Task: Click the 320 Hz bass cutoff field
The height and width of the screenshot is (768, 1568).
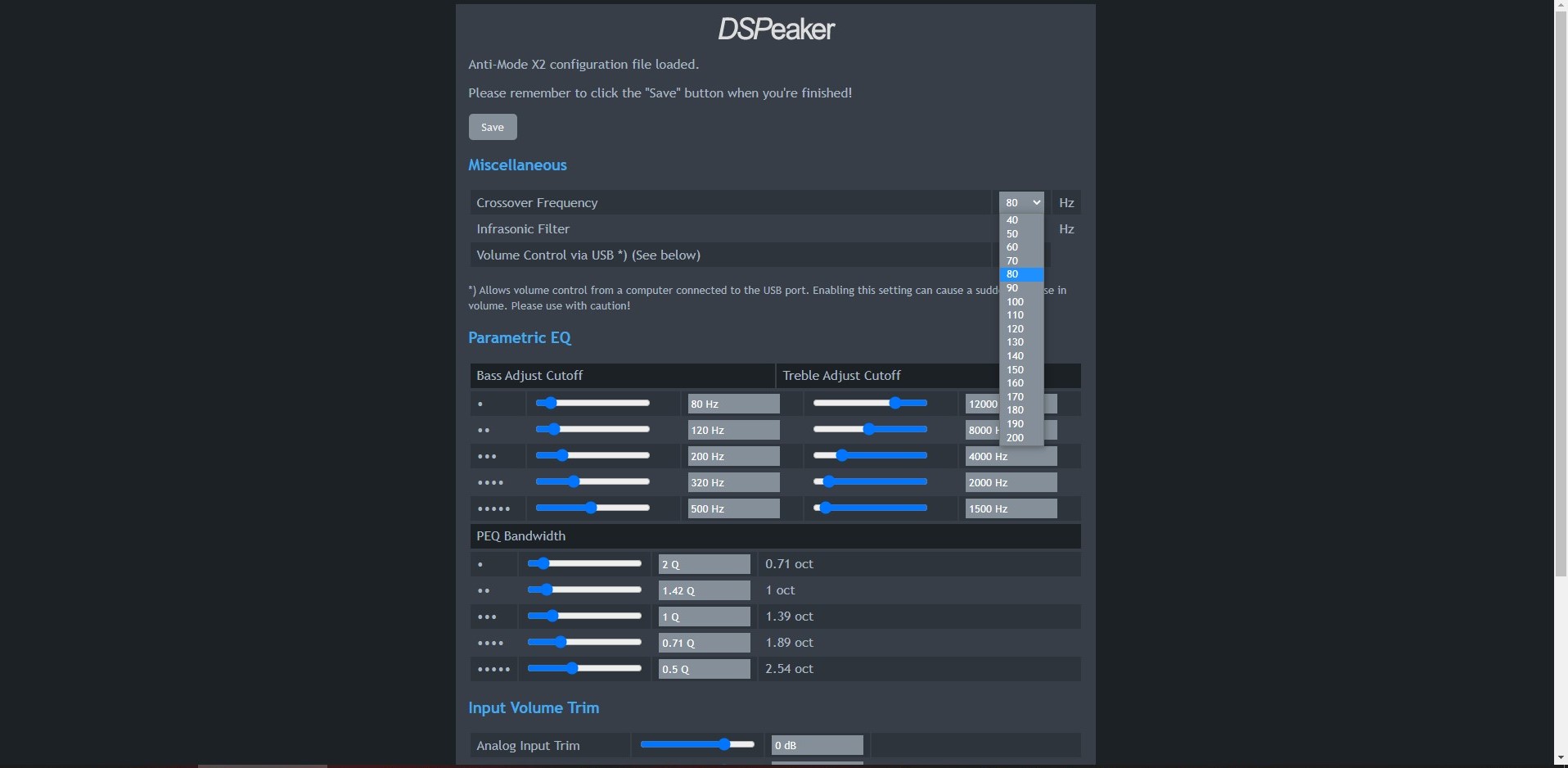Action: tap(733, 482)
